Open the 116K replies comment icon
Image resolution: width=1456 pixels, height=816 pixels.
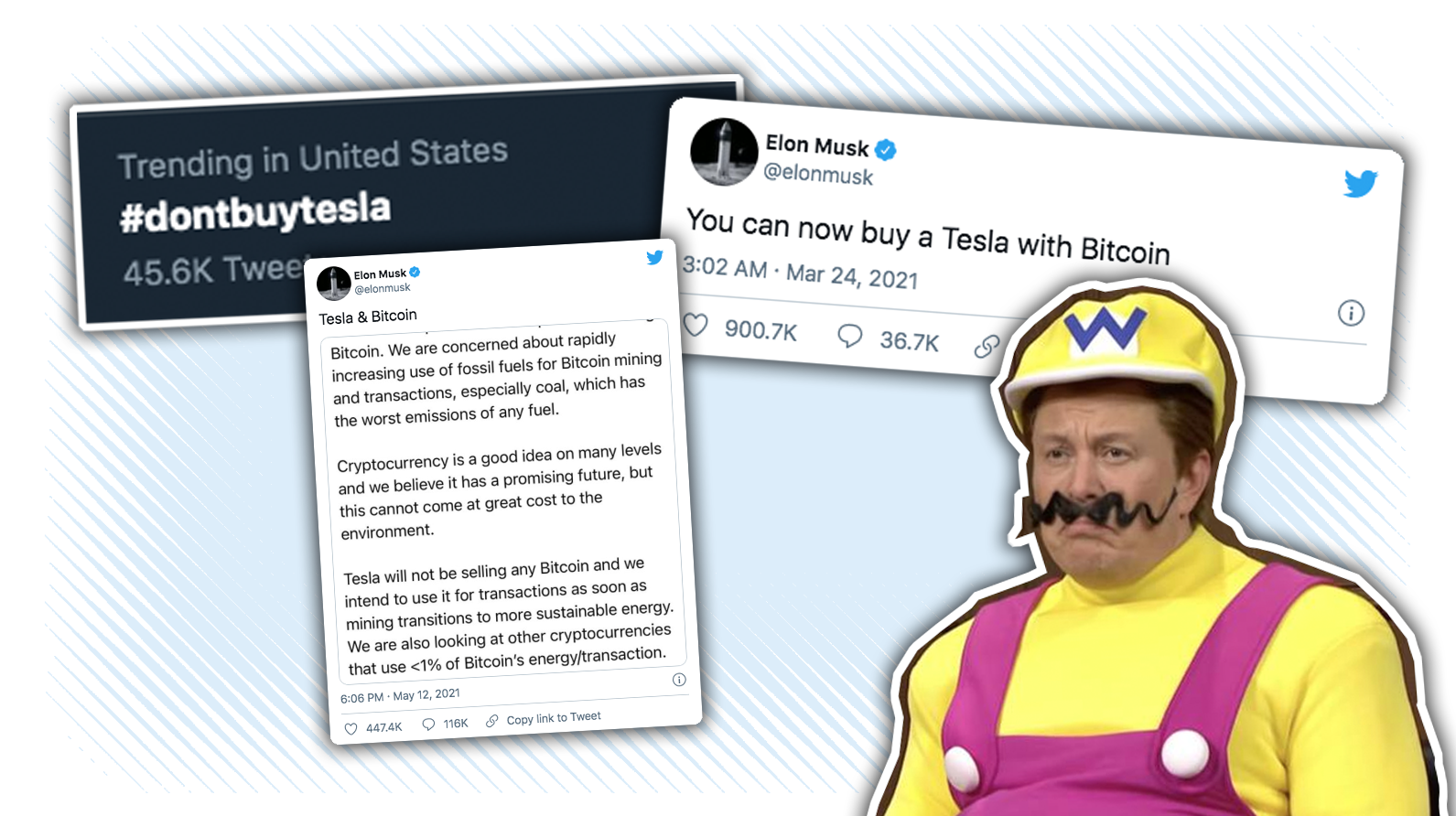[x=428, y=725]
